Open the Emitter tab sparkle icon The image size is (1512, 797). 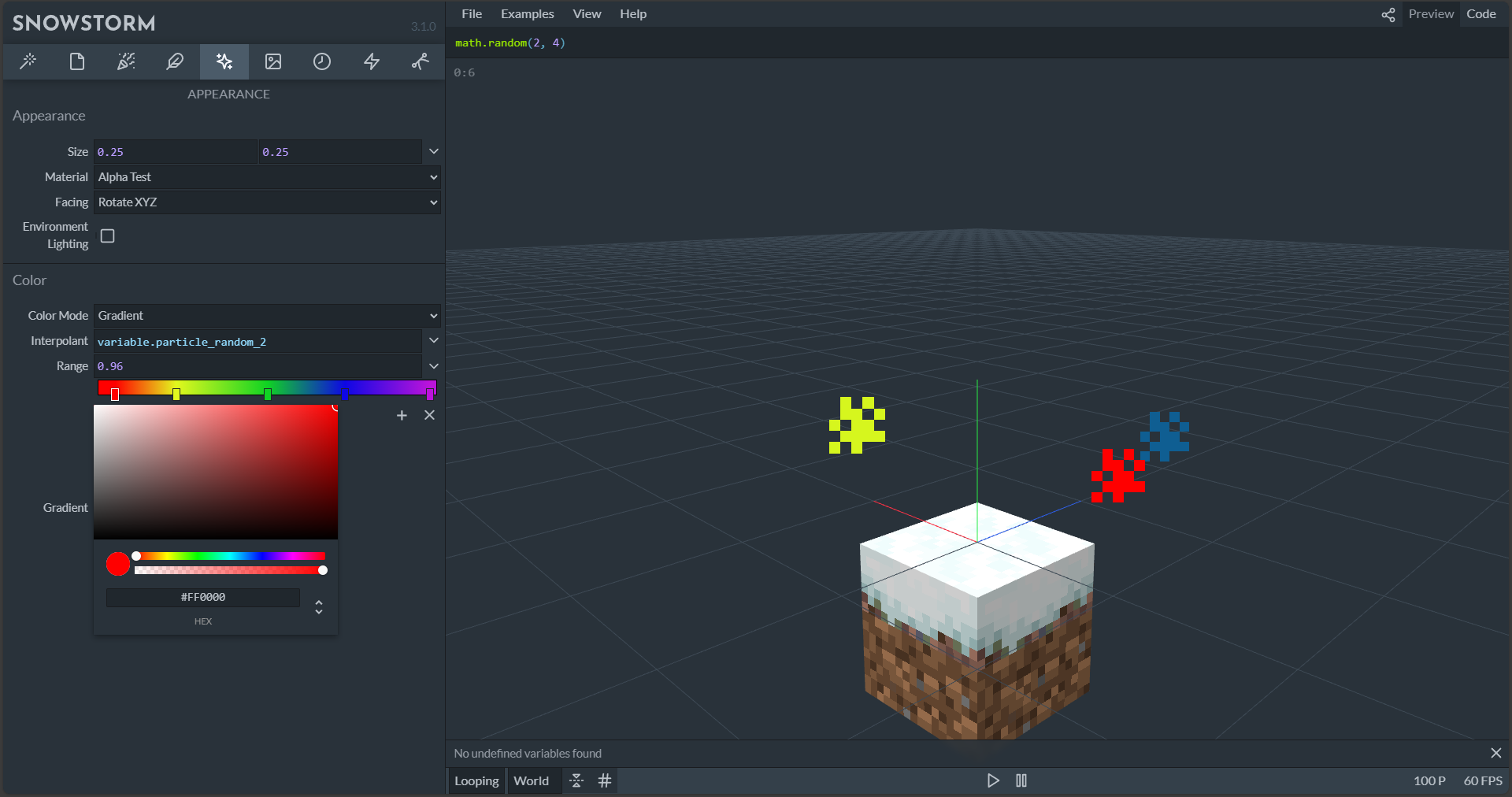[126, 61]
